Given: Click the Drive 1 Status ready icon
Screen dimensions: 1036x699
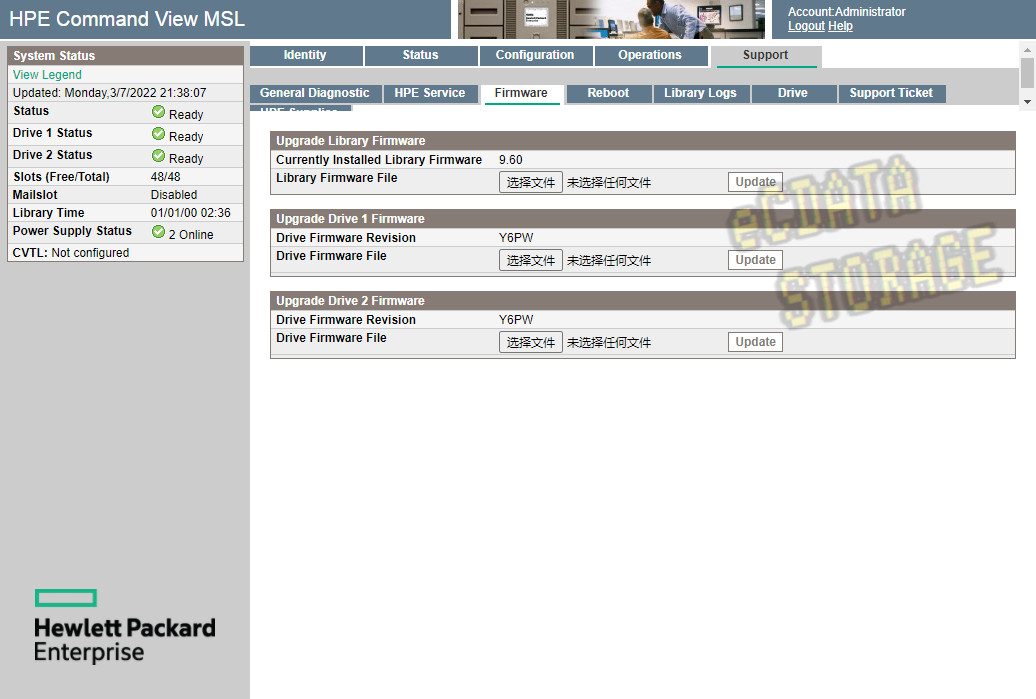Looking at the screenshot, I should pyautogui.click(x=158, y=133).
